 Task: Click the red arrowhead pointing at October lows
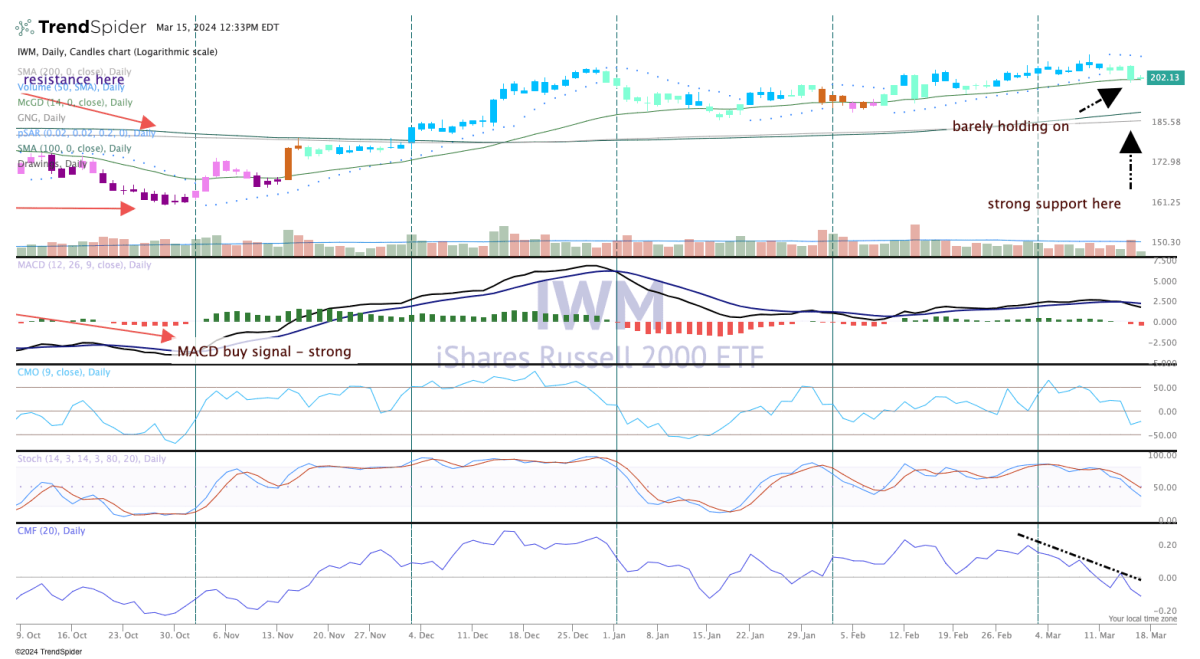[127, 208]
